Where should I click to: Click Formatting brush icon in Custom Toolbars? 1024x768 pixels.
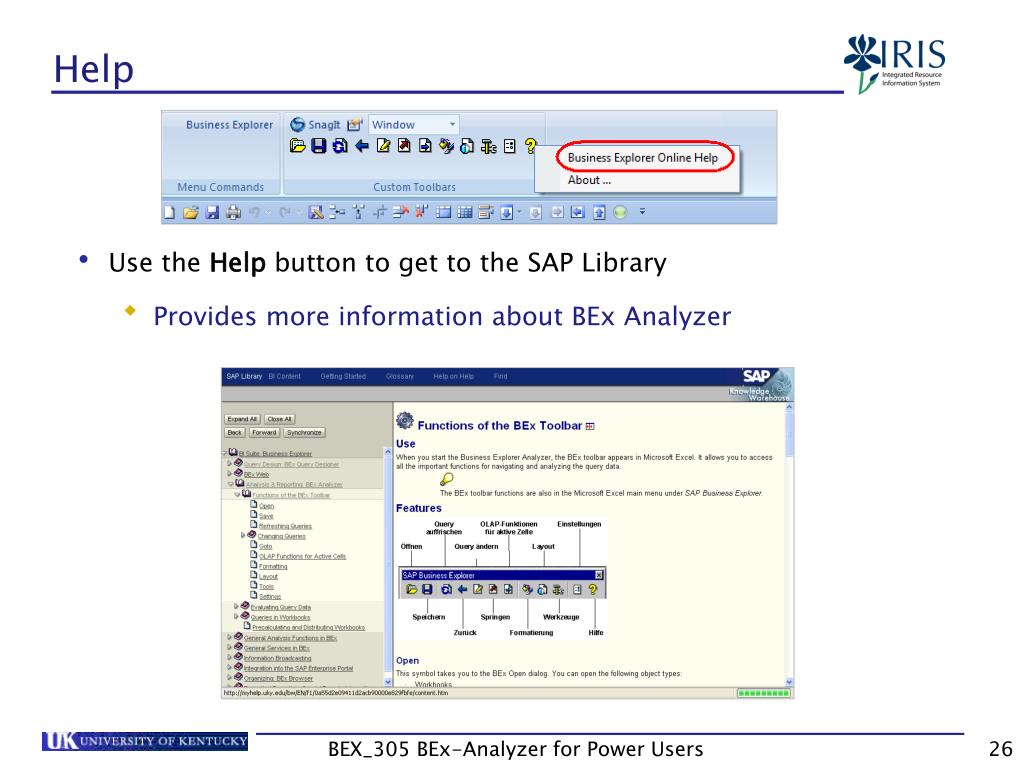pos(446,146)
